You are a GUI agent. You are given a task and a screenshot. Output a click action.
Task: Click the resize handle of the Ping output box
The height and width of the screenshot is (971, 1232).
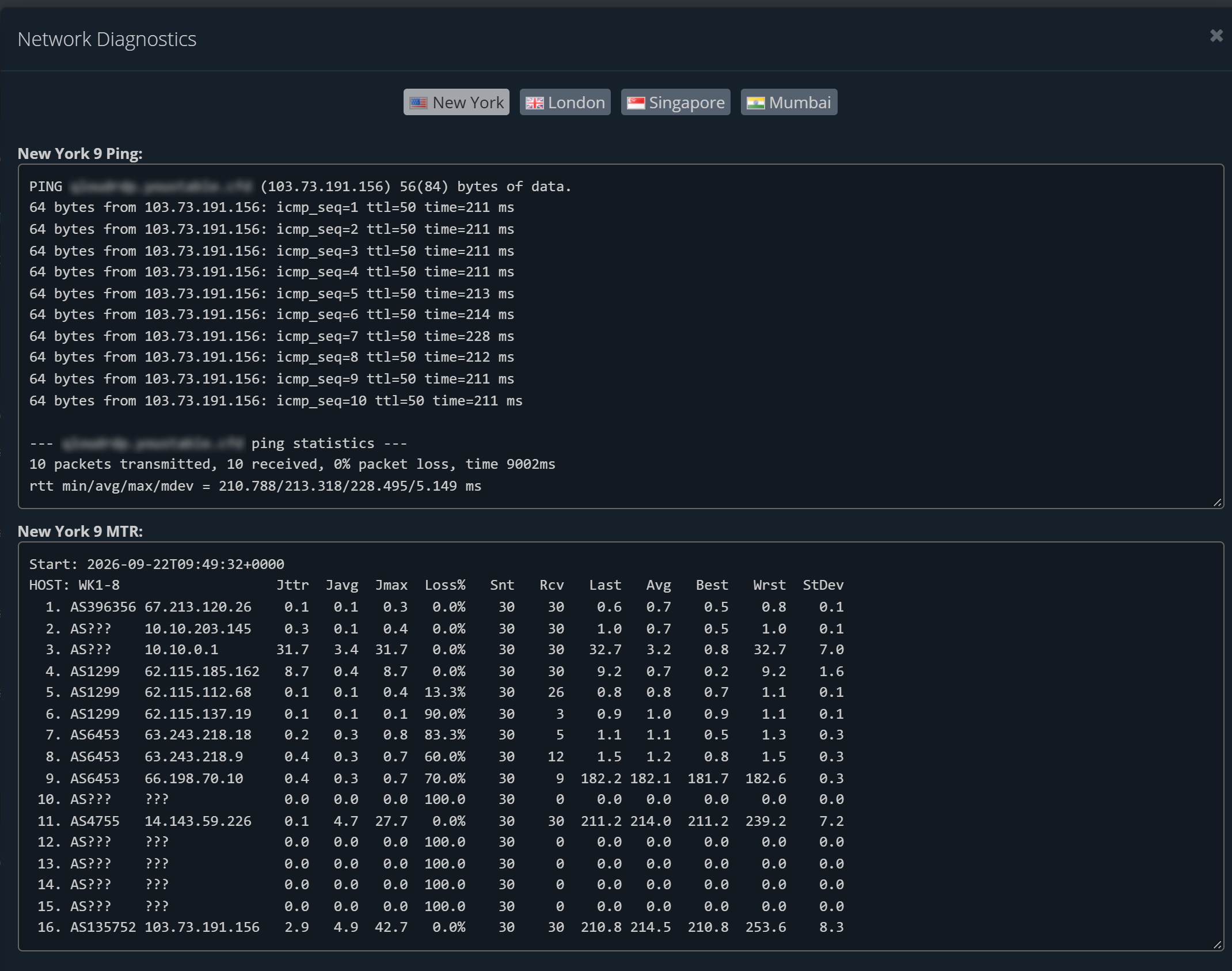(1217, 503)
